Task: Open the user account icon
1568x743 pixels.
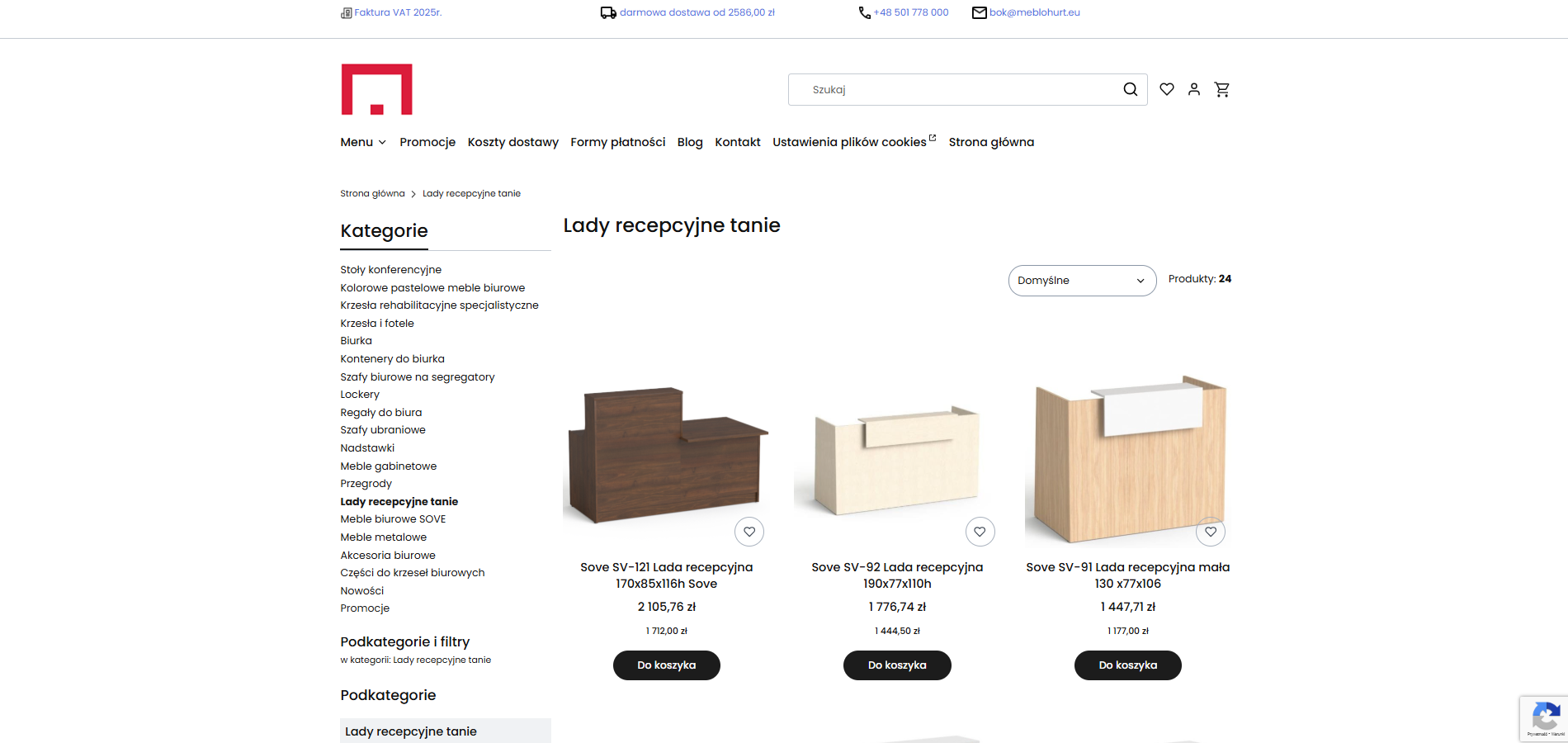Action: tap(1194, 89)
